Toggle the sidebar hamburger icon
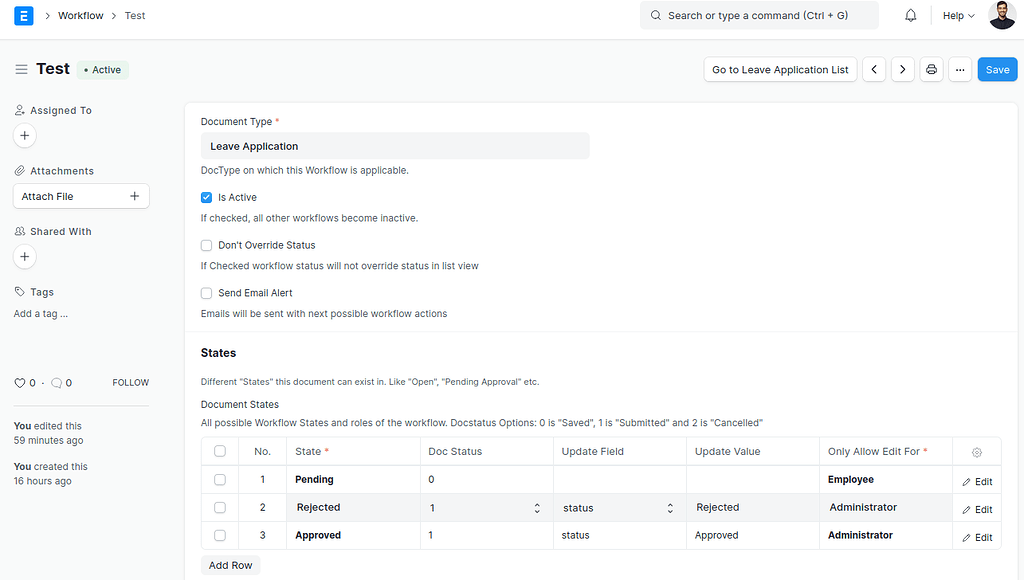 click(x=21, y=69)
